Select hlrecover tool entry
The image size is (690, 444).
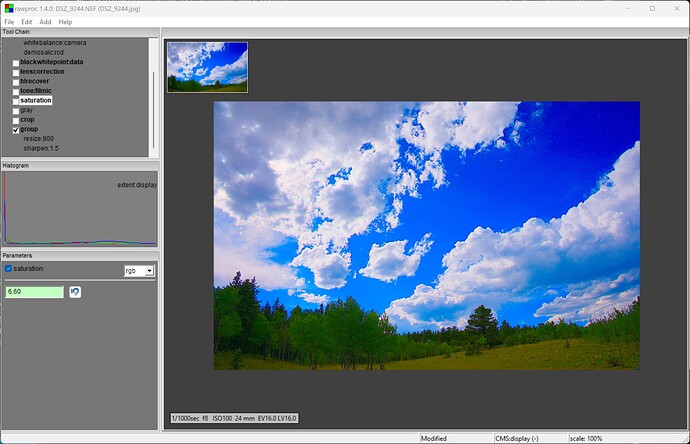(35, 81)
